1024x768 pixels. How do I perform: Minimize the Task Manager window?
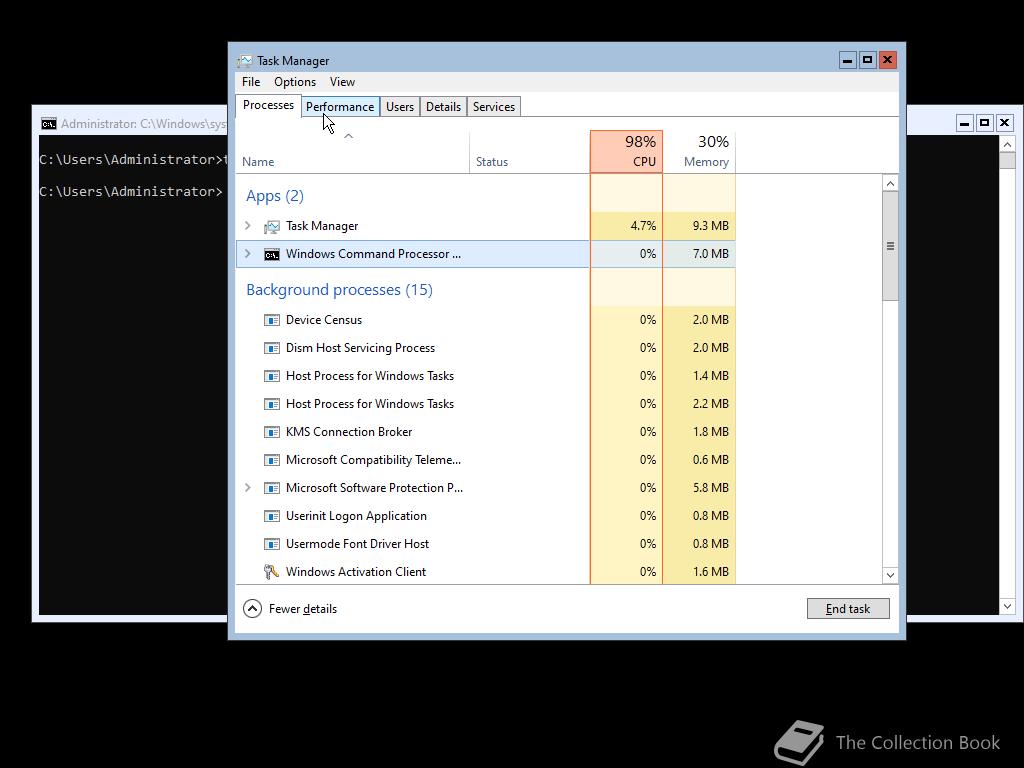coord(848,61)
